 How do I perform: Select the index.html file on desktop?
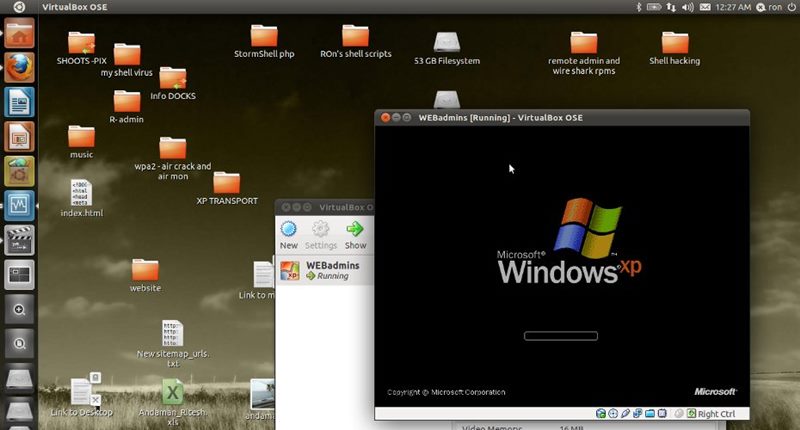tap(82, 198)
